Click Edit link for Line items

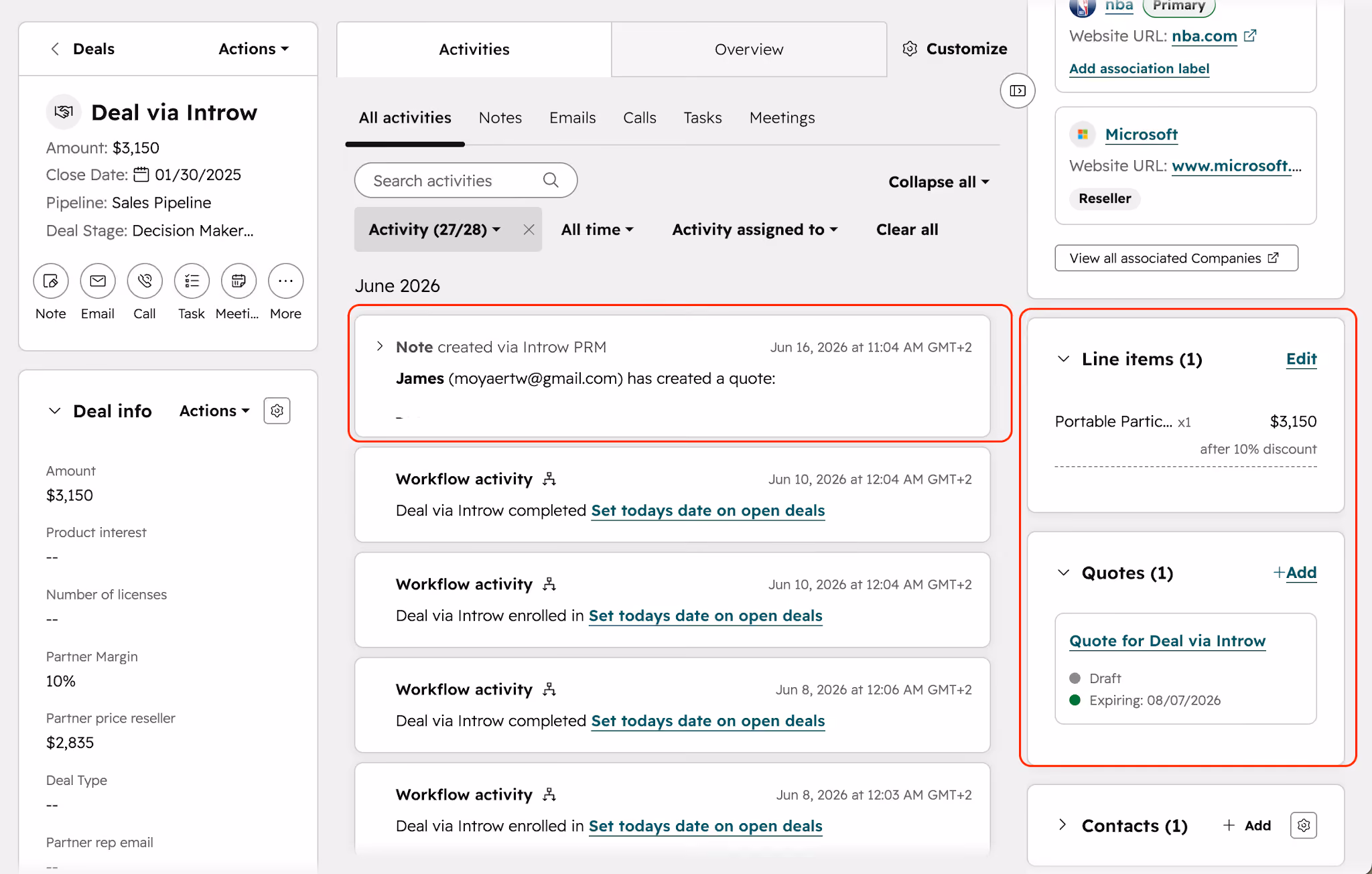point(1302,359)
